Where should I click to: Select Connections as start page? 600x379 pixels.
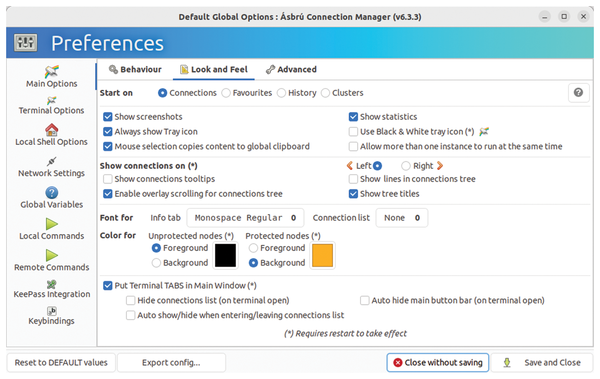188,93
